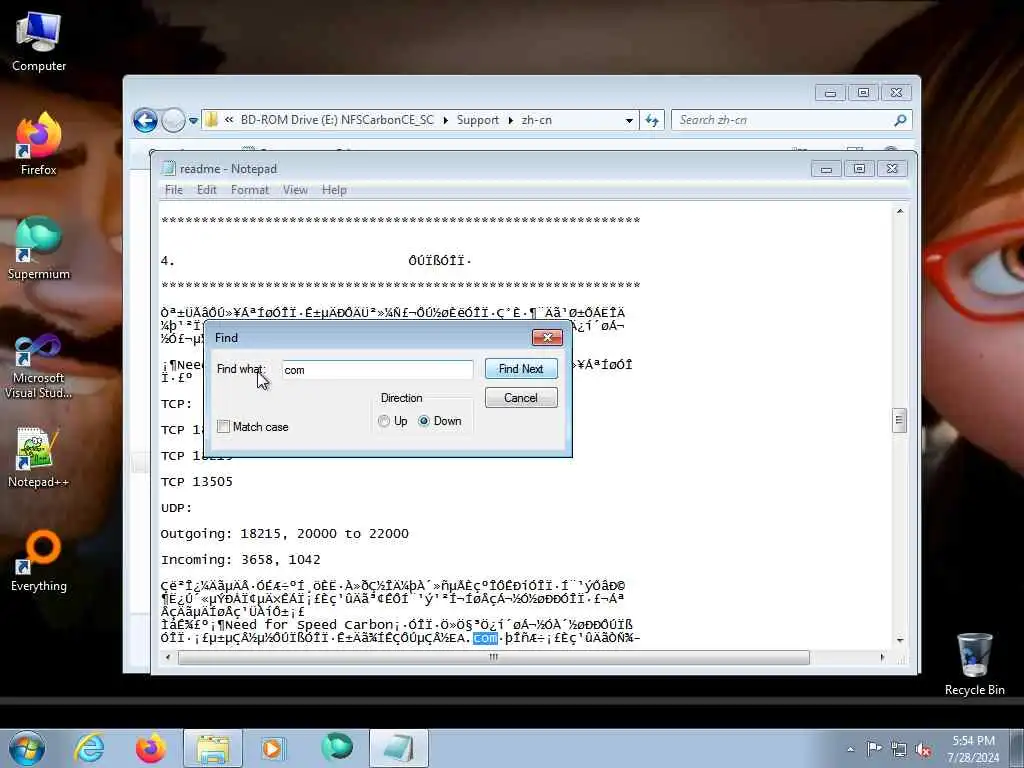Open Windows Media Player from the taskbar
The height and width of the screenshot is (768, 1024).
tap(272, 748)
